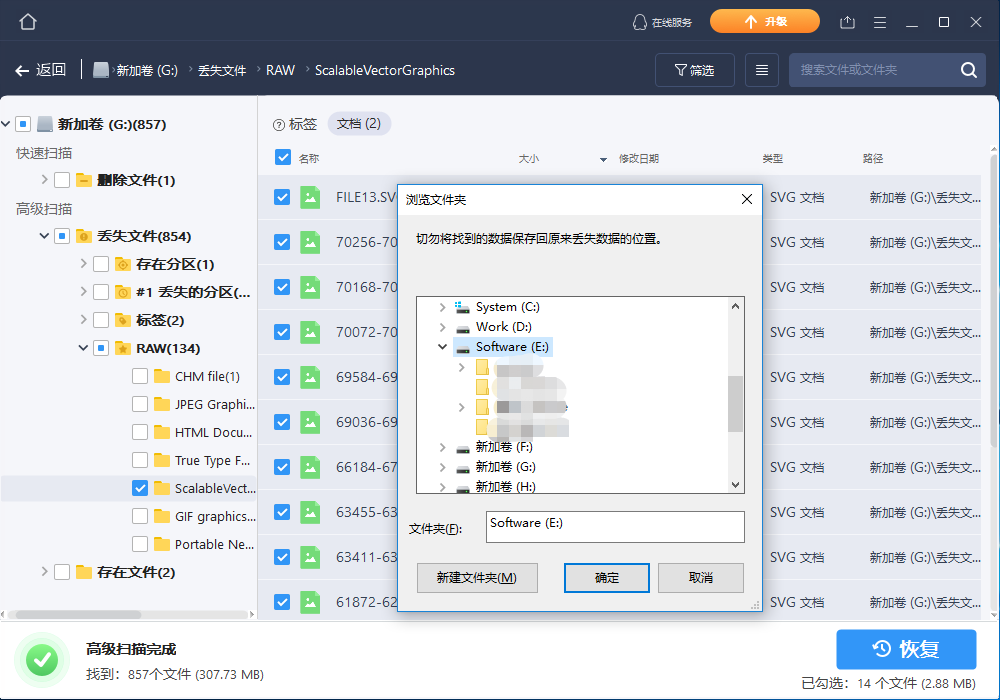
Task: Open the hamburger menu in the title bar
Action: point(879,21)
